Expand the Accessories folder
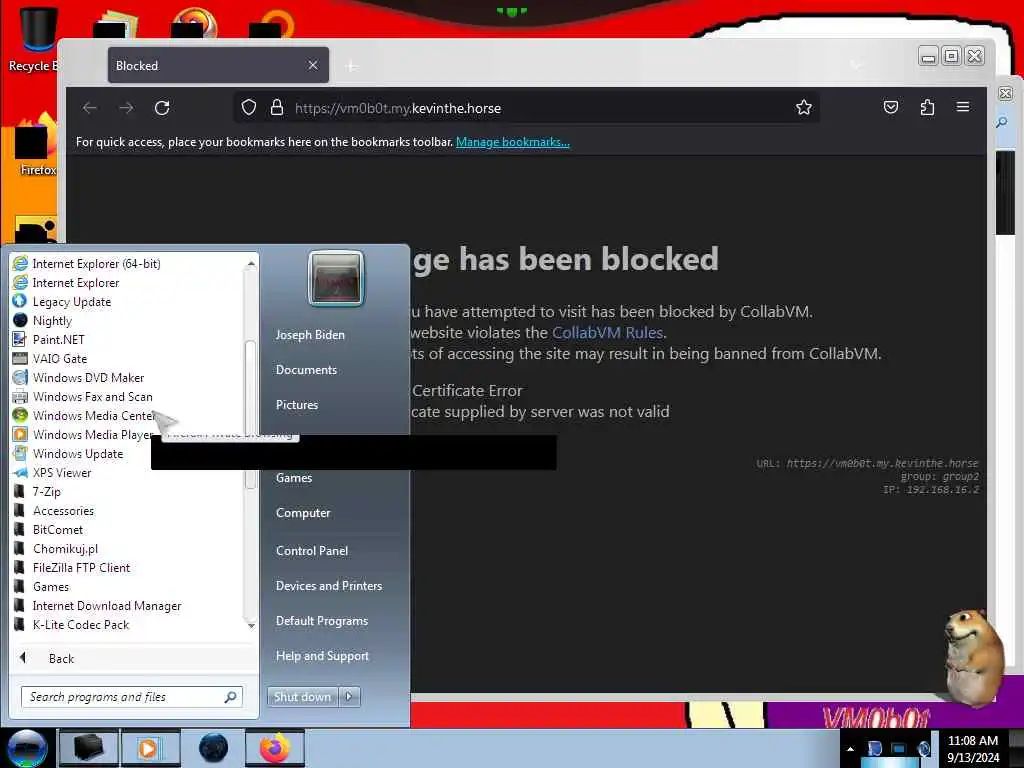This screenshot has width=1024, height=768. 63,511
